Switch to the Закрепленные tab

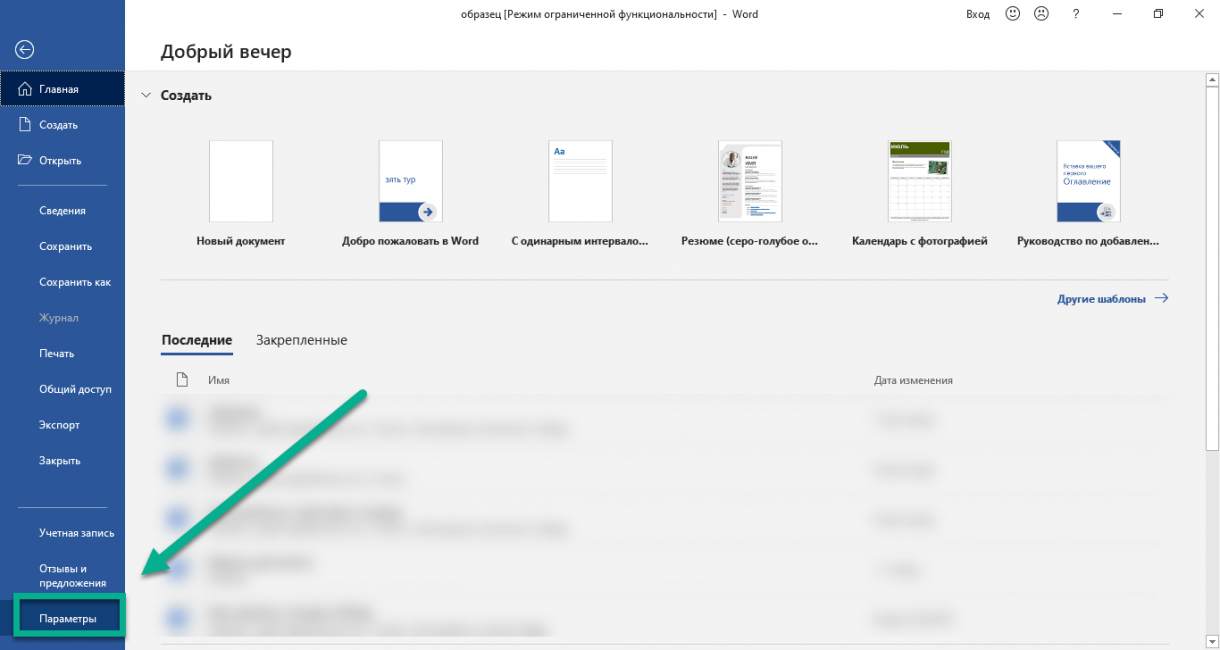tap(301, 340)
